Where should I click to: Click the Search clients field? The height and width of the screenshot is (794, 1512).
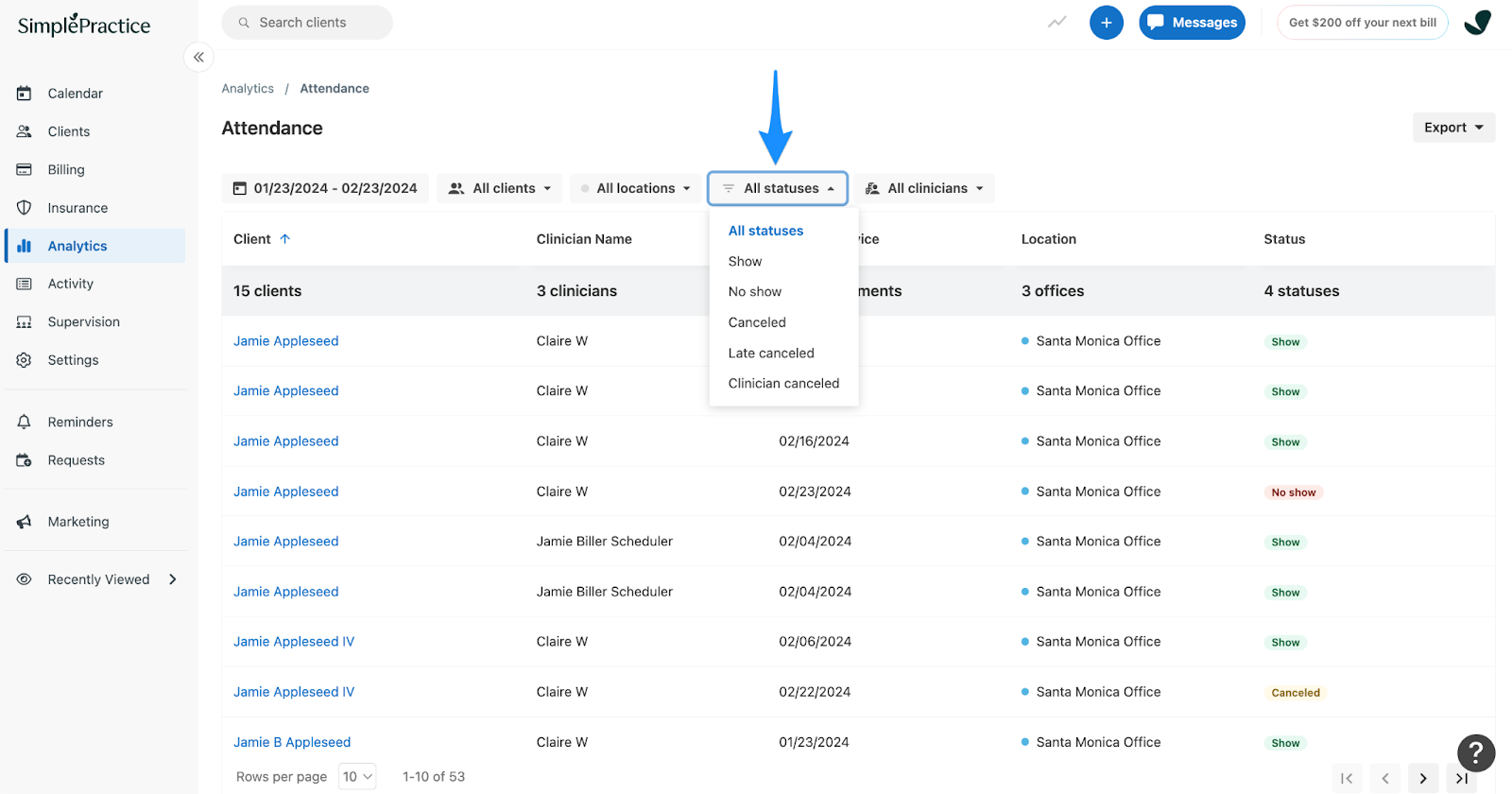[307, 23]
